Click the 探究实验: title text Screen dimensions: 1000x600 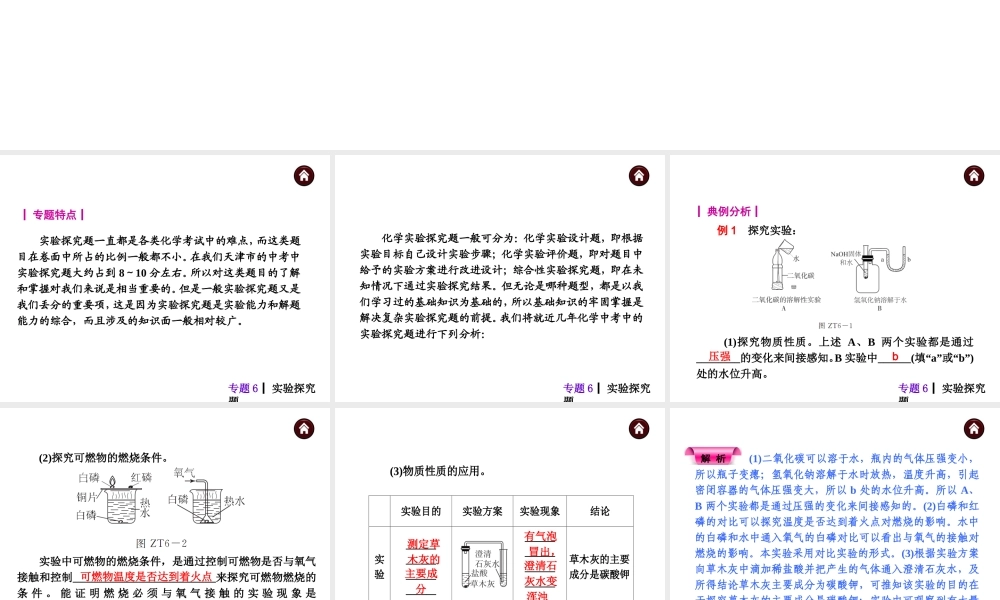[x=772, y=230]
